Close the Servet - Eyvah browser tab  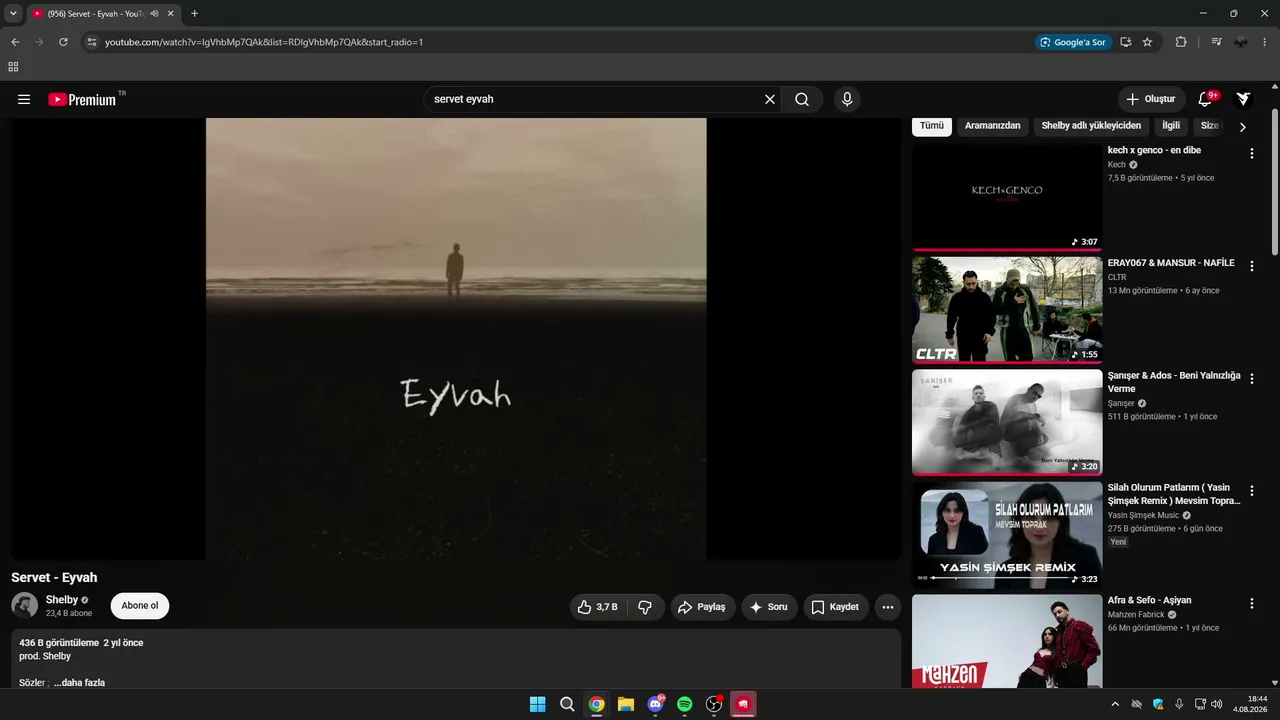click(x=171, y=14)
